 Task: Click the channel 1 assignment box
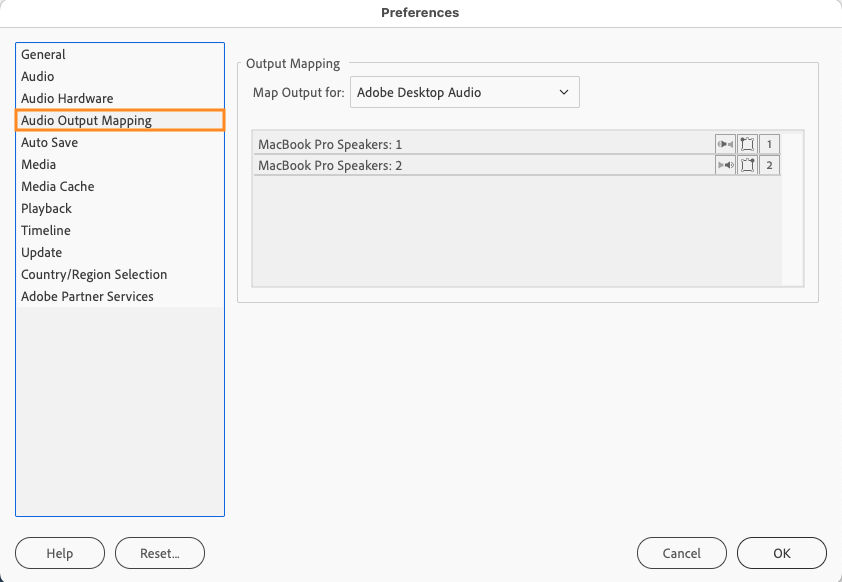click(768, 144)
